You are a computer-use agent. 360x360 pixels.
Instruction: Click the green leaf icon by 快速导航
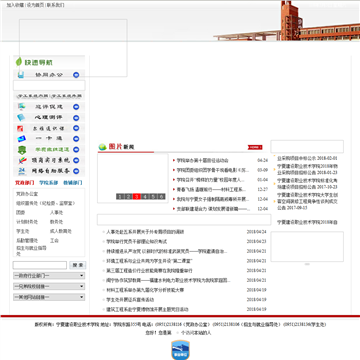point(19,62)
